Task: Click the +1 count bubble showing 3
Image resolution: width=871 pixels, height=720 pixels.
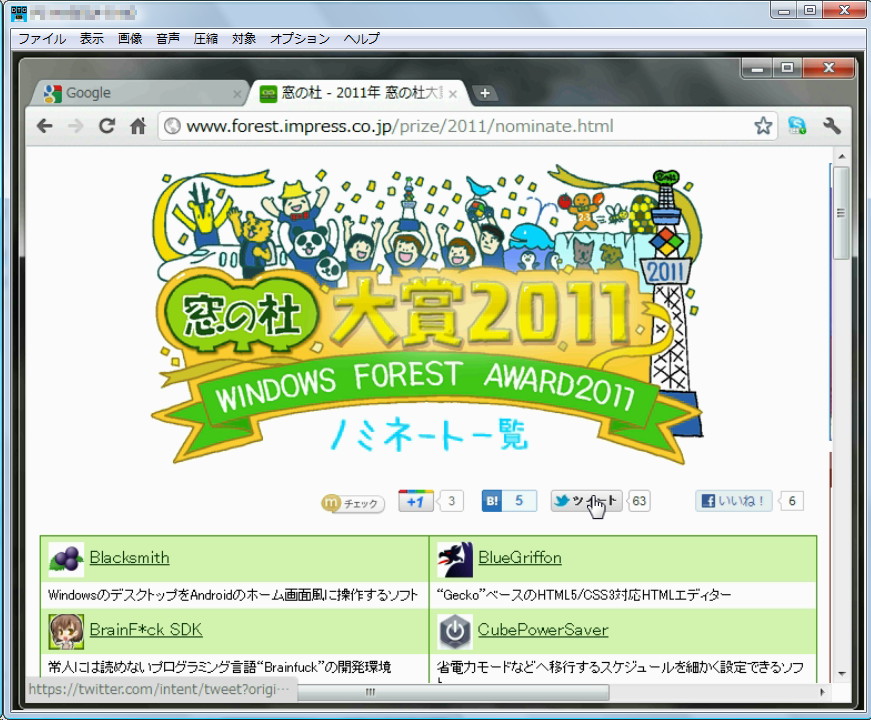Action: click(450, 501)
